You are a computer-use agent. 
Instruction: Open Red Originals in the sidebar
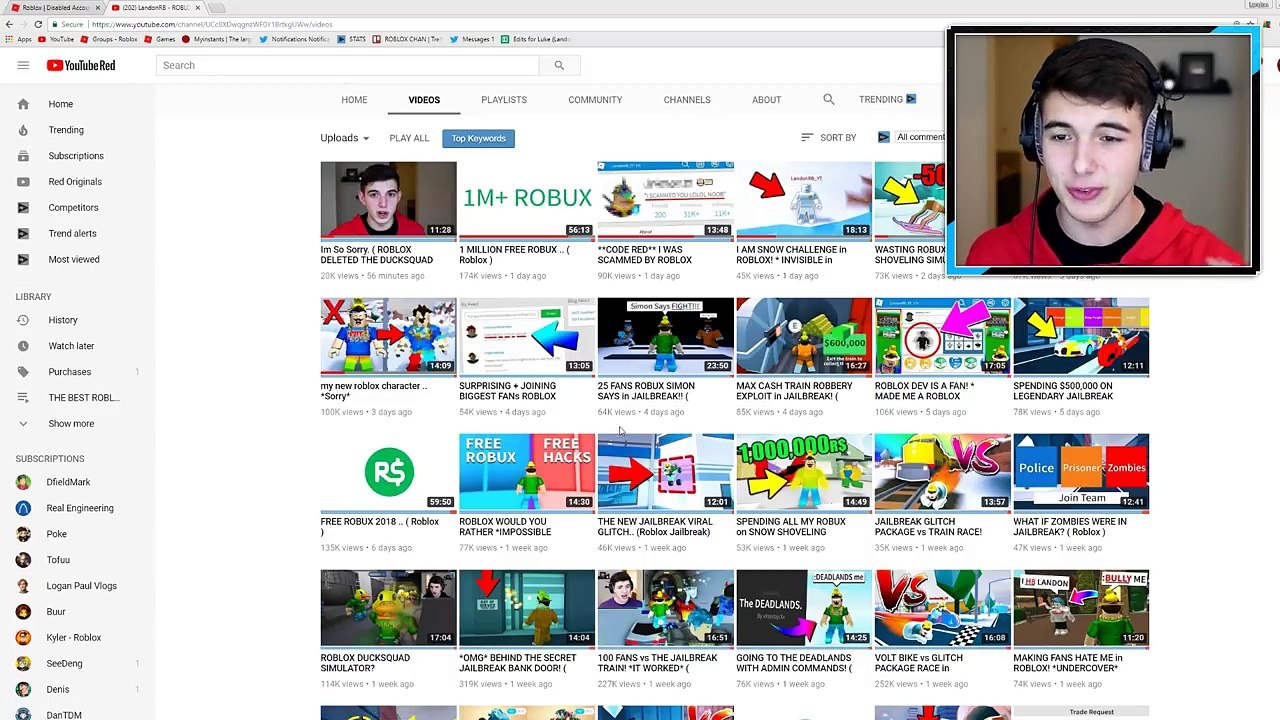(75, 182)
